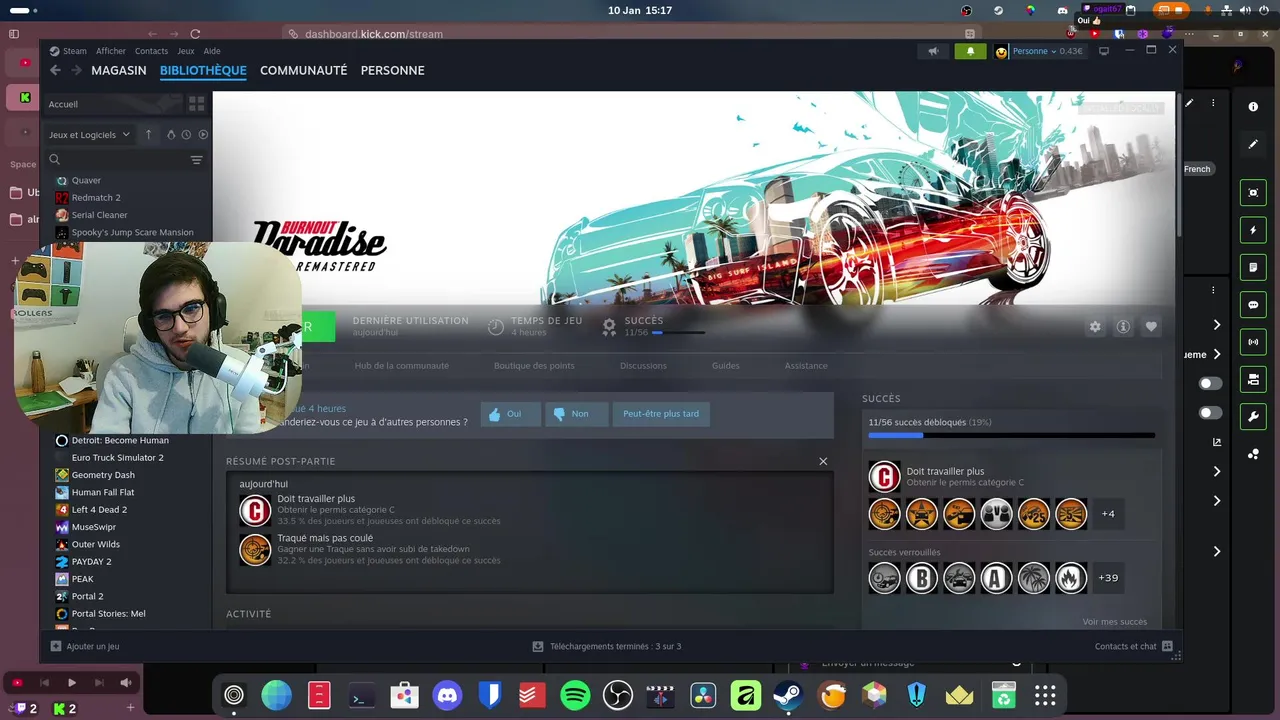Select Left 4 Dead 2 in game list

pyautogui.click(x=99, y=510)
